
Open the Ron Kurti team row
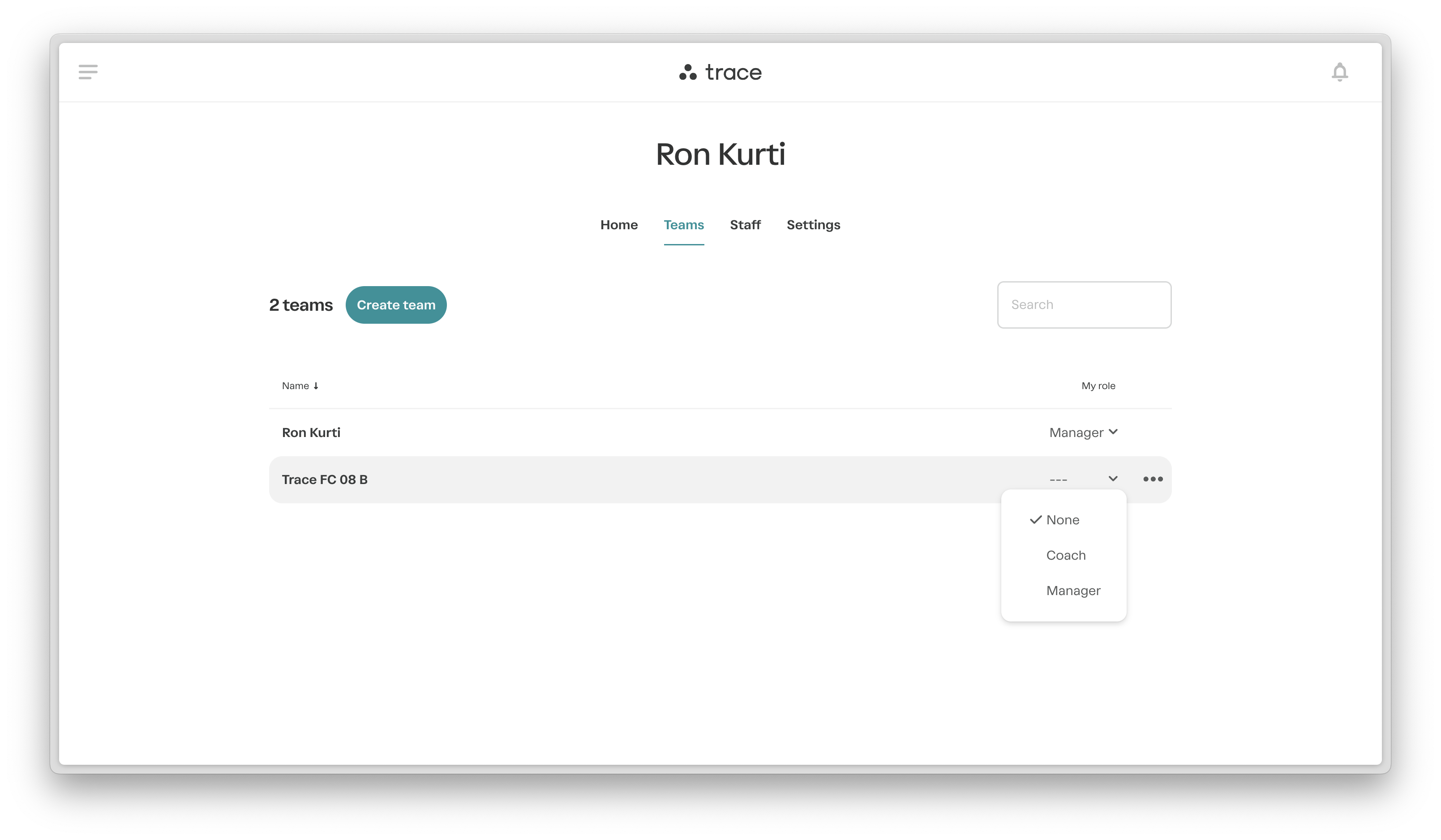pos(720,432)
